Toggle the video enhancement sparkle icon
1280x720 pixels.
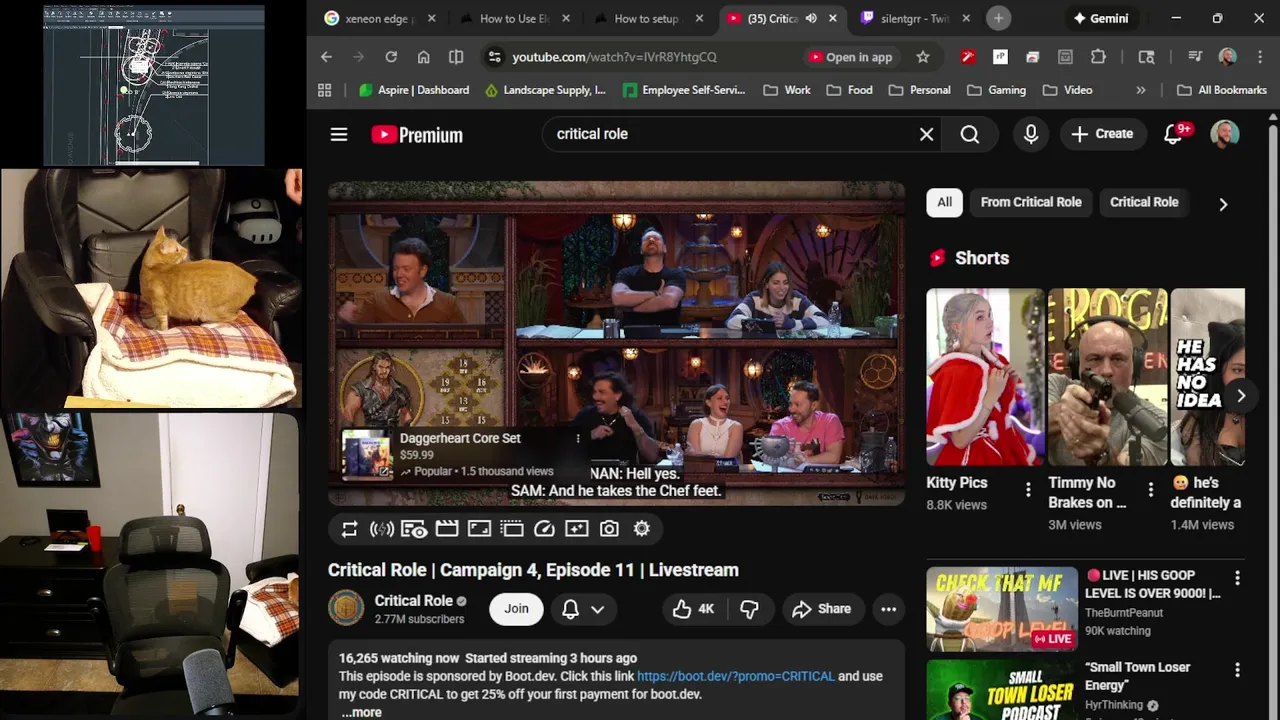pyautogui.click(x=577, y=529)
